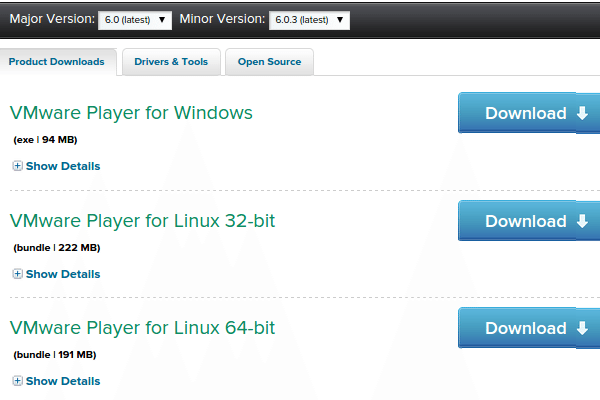The width and height of the screenshot is (600, 400).
Task: Select the Product Downloads tab
Action: click(x=57, y=62)
